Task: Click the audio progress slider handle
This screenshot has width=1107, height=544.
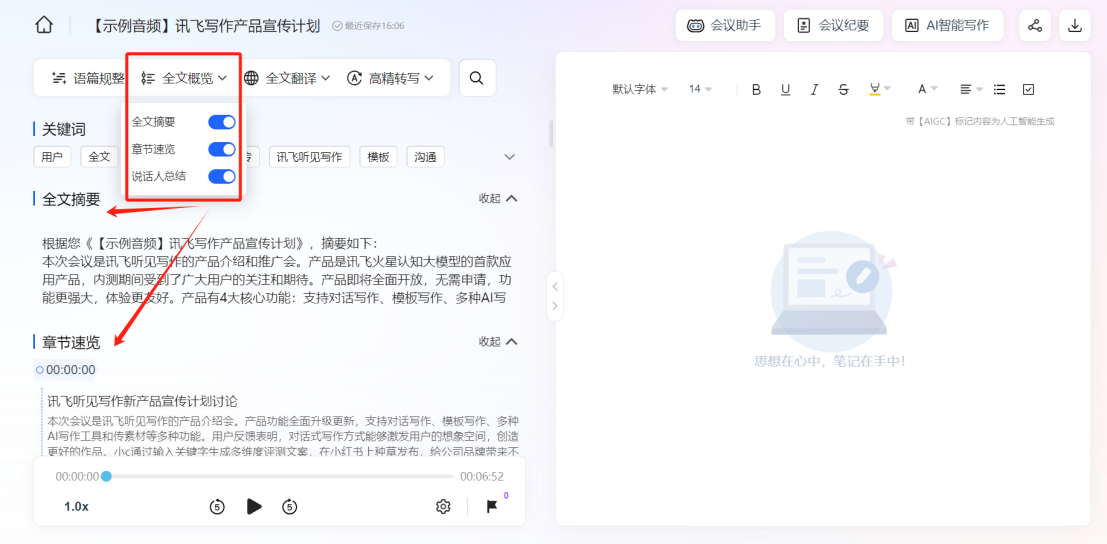Action: pyautogui.click(x=106, y=476)
